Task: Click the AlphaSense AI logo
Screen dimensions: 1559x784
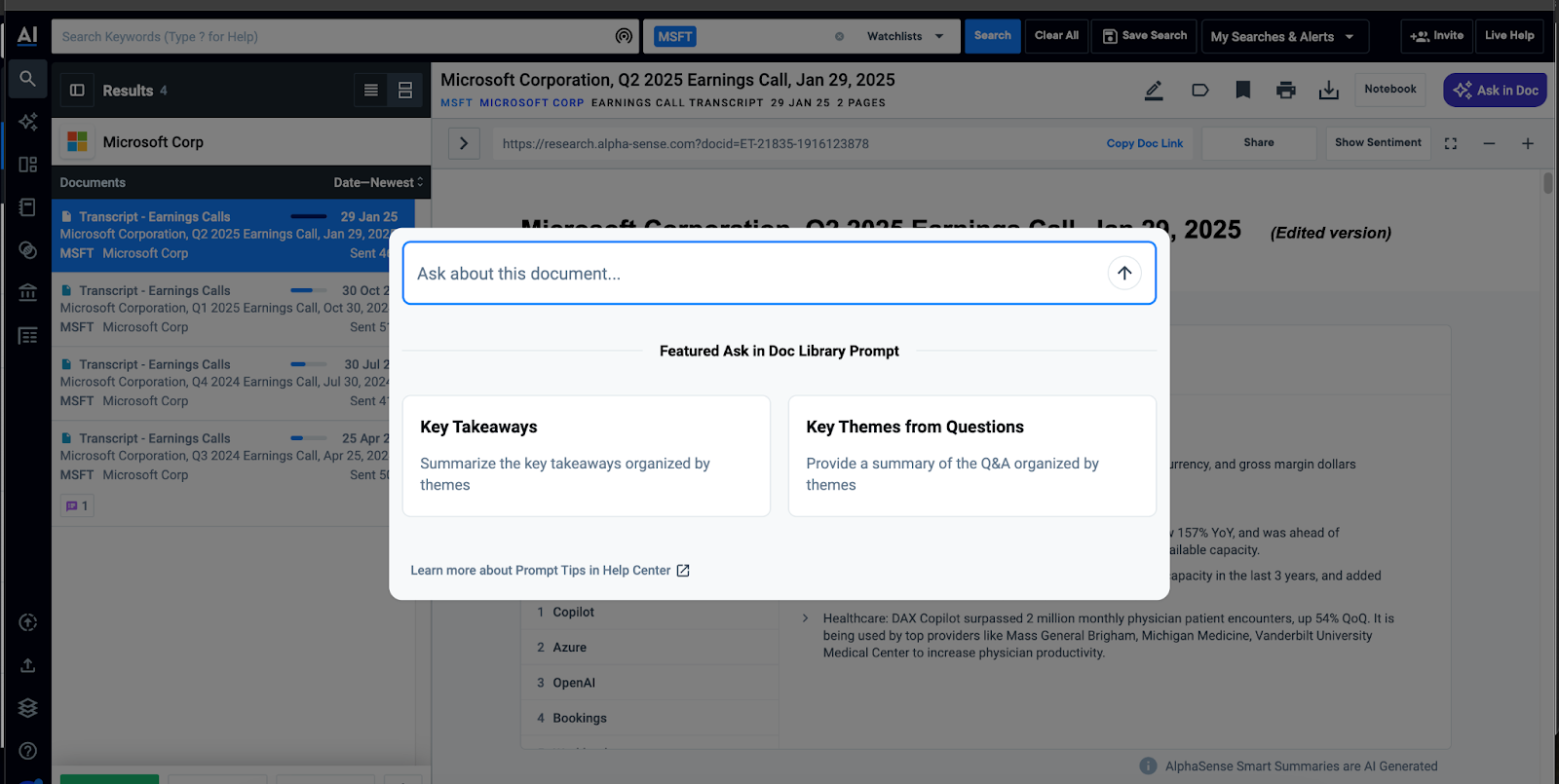Action: click(27, 35)
